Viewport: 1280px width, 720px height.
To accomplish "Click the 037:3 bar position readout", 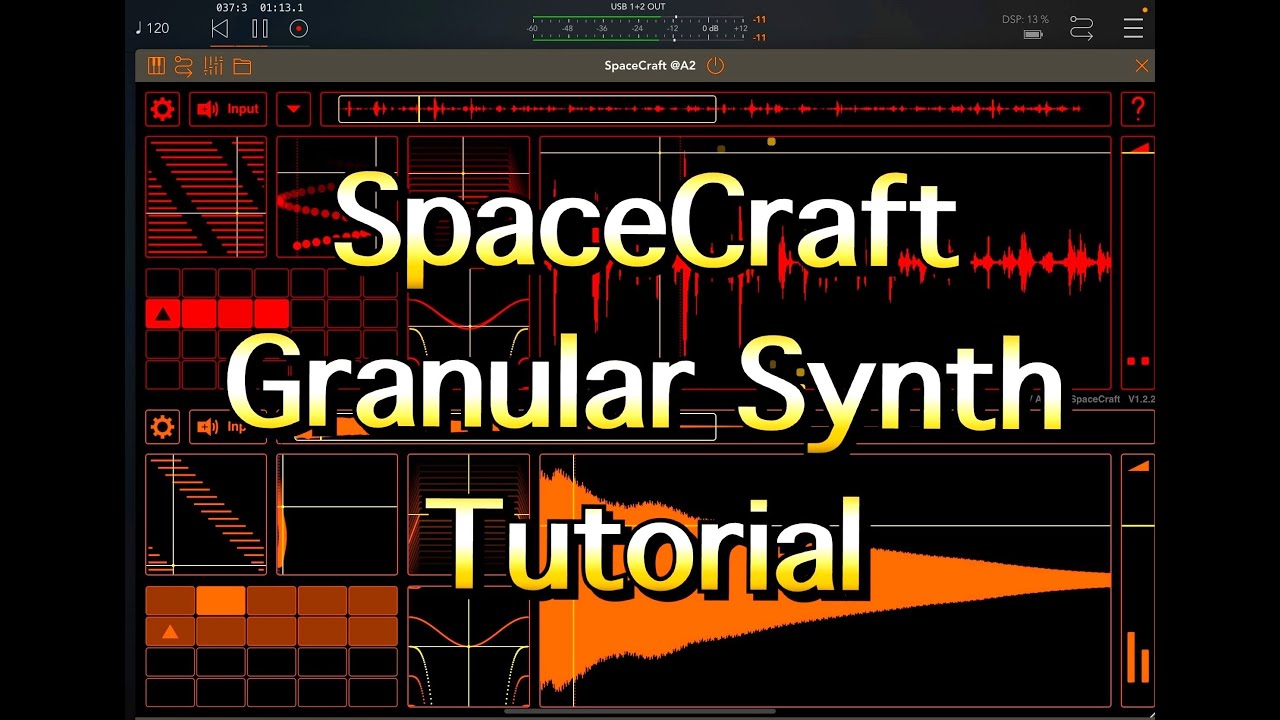I will (231, 7).
